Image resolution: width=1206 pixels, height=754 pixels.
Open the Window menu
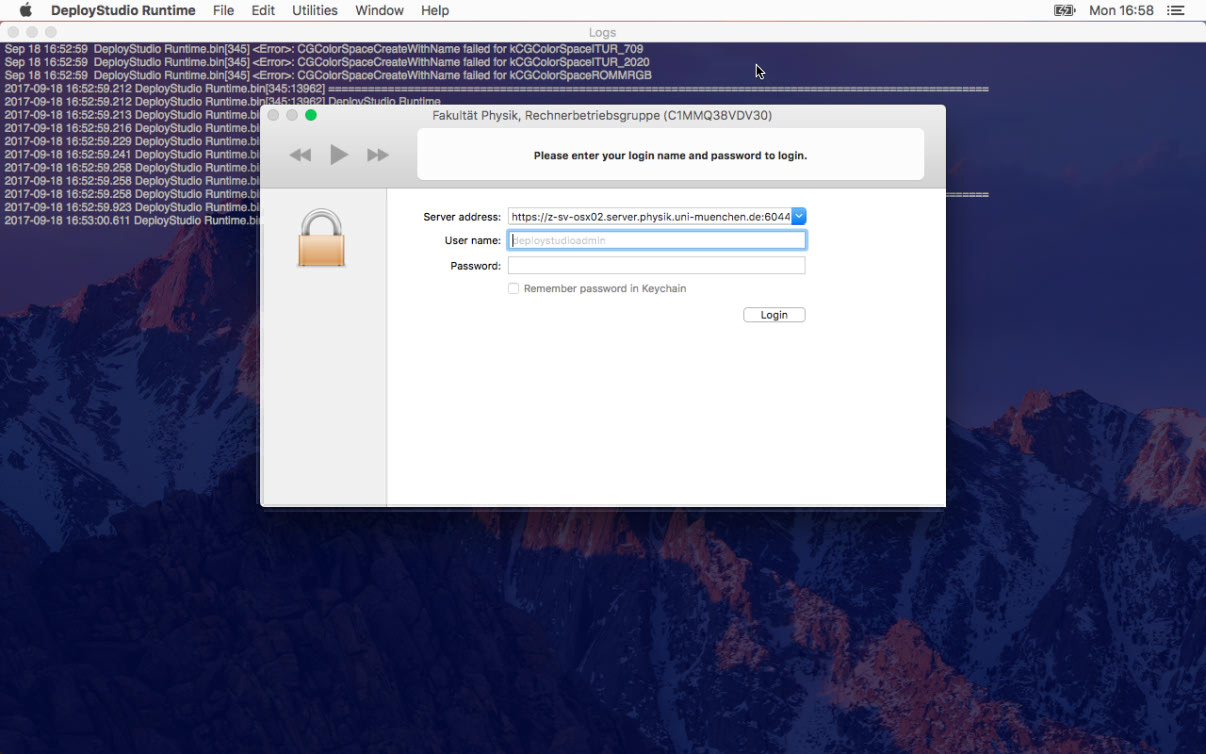(380, 10)
